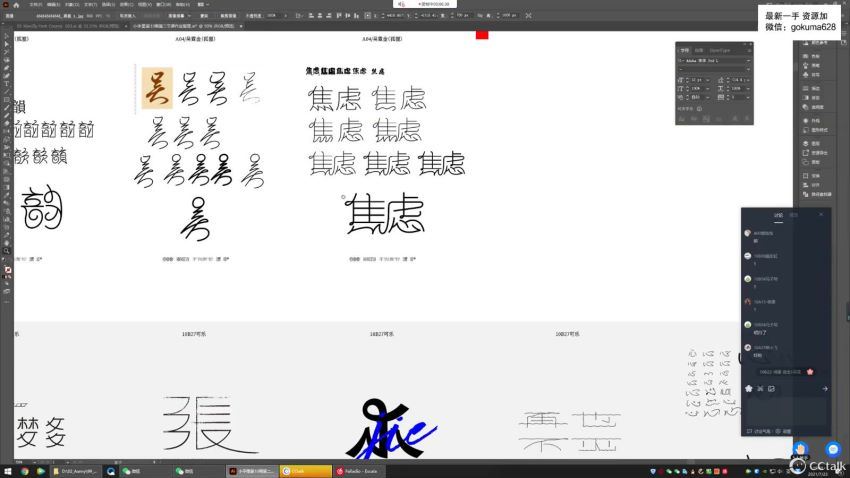Select the Direct Selection tool
Image resolution: width=850 pixels, height=478 pixels.
(x=6, y=45)
